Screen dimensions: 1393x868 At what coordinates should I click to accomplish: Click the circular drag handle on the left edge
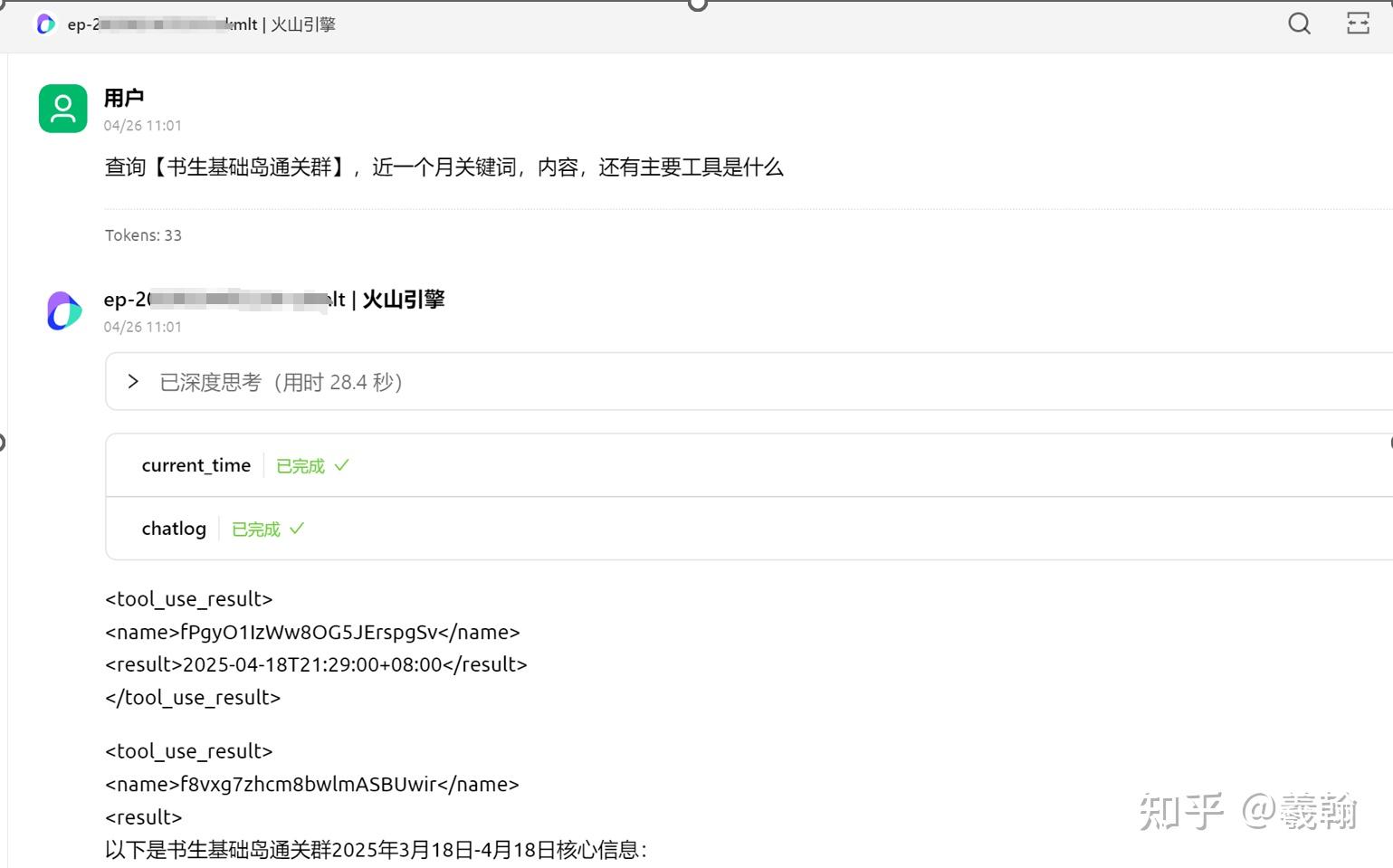tap(3, 443)
